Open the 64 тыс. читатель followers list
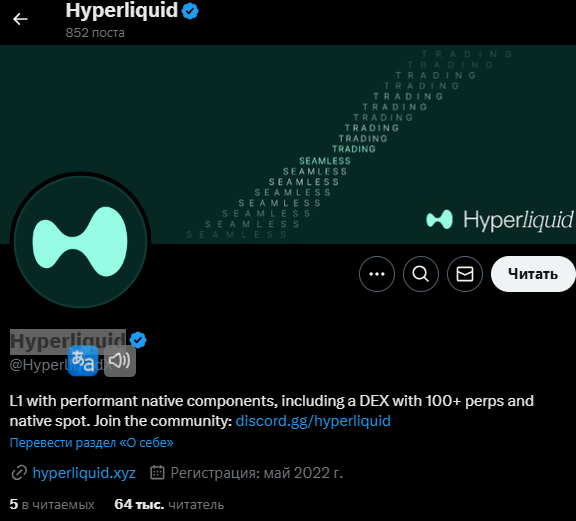 pyautogui.click(x=169, y=504)
